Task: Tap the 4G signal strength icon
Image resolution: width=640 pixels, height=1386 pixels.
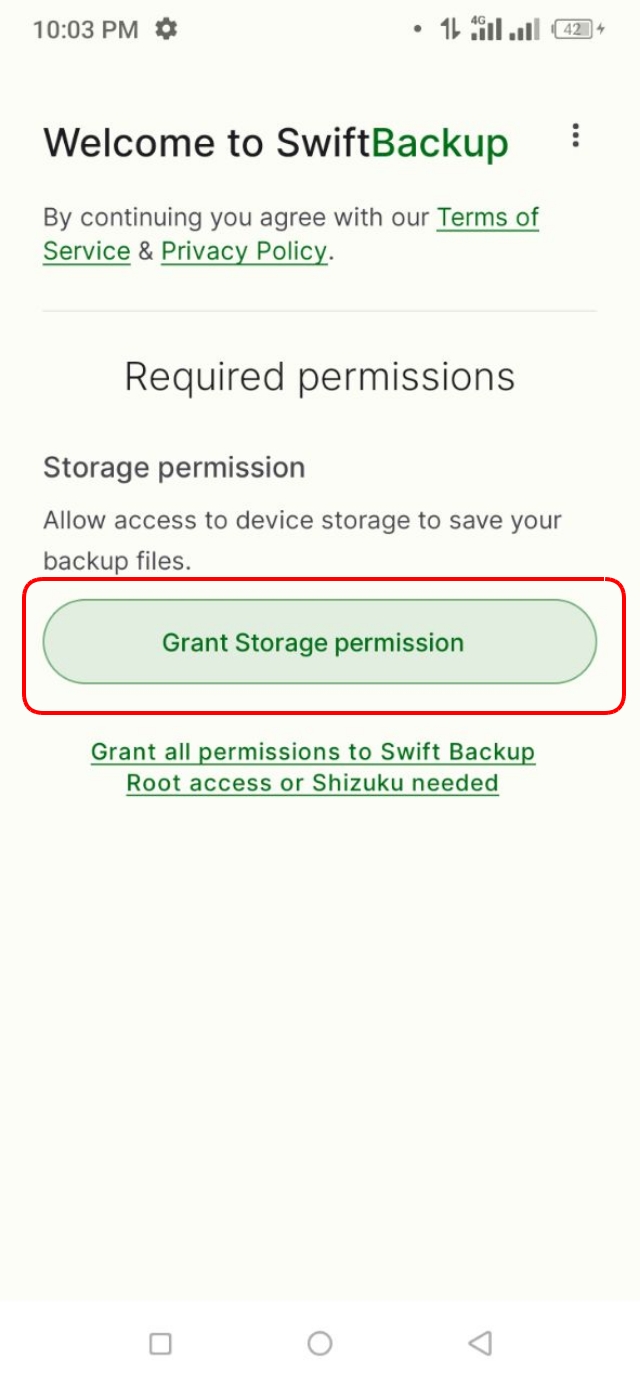Action: 487,29
